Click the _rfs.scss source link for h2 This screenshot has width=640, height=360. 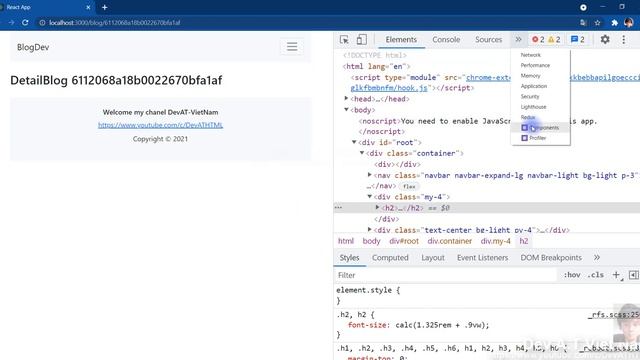[614, 315]
